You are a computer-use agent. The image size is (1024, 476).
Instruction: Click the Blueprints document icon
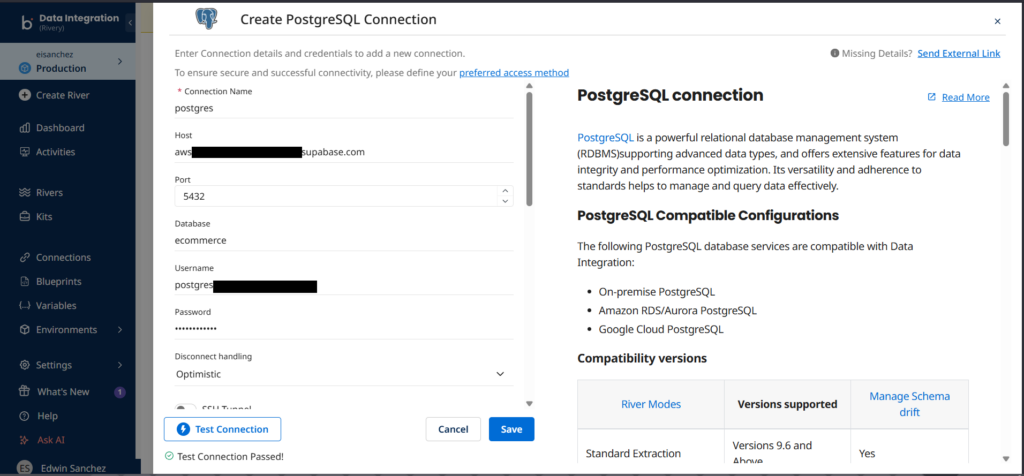[25, 281]
